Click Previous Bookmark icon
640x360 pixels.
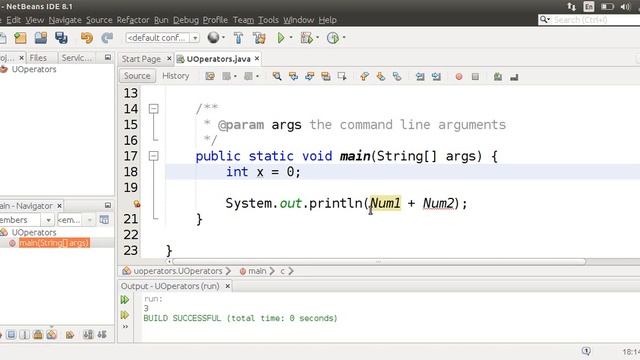pyautogui.click(x=364, y=76)
